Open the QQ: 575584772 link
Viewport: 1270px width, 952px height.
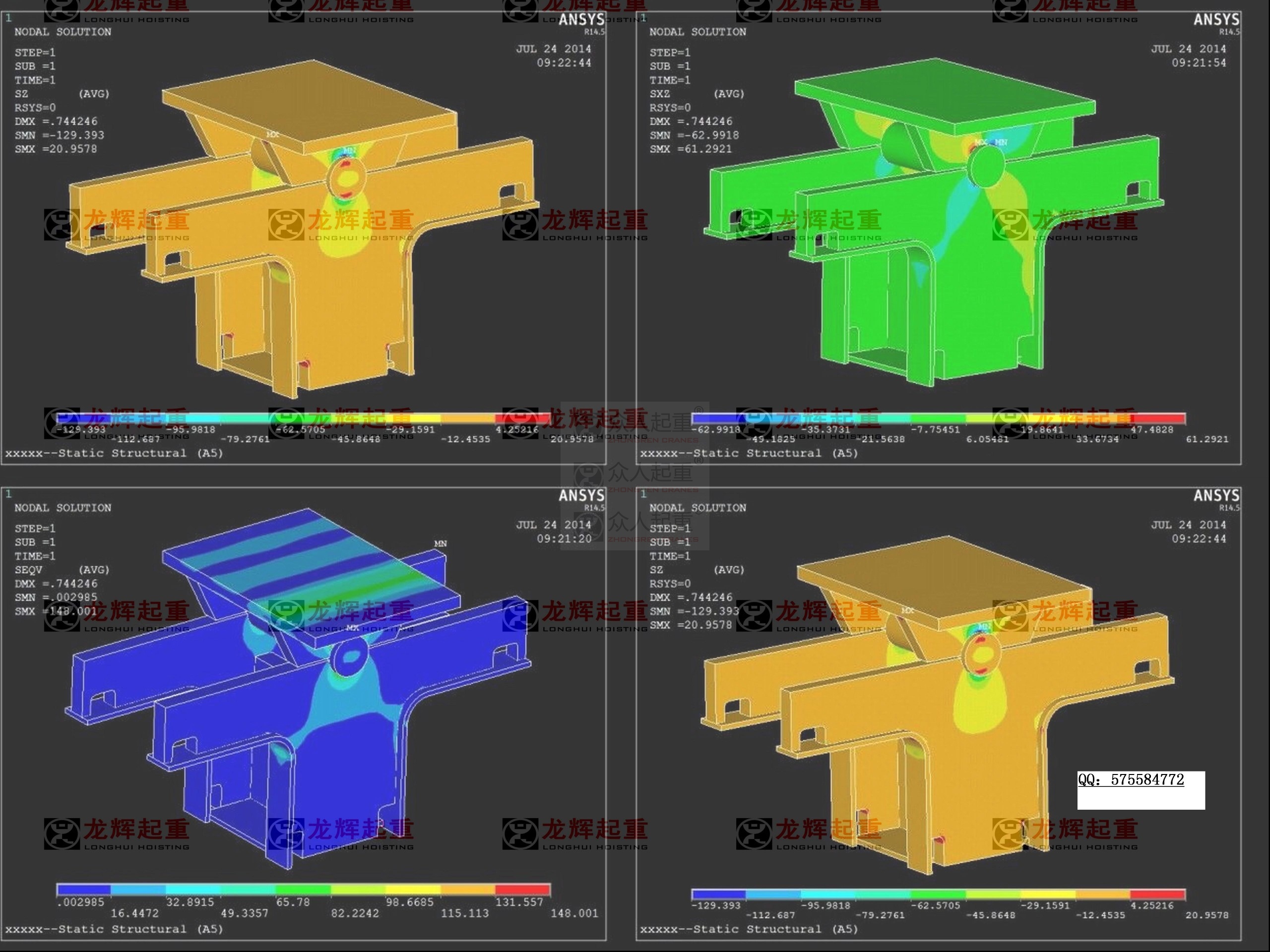(1131, 779)
